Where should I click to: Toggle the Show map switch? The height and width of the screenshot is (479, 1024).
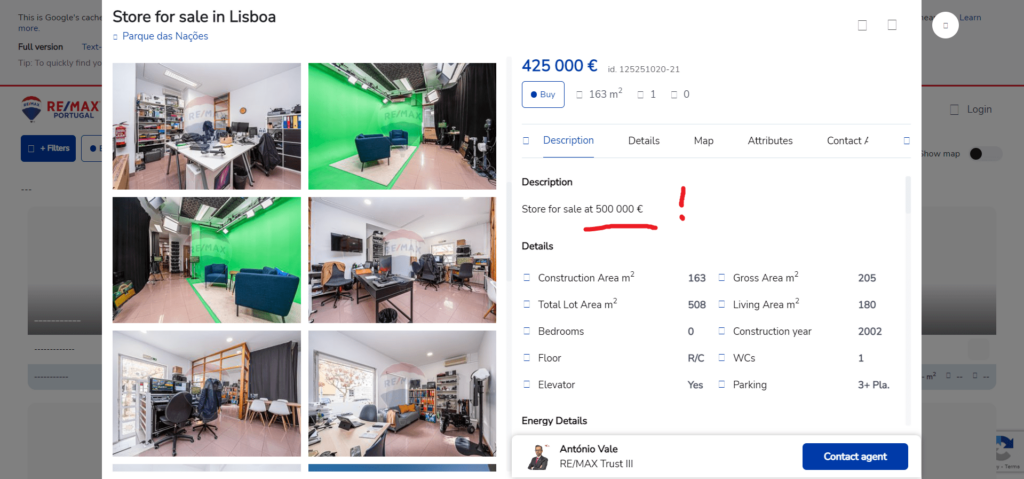(x=985, y=153)
